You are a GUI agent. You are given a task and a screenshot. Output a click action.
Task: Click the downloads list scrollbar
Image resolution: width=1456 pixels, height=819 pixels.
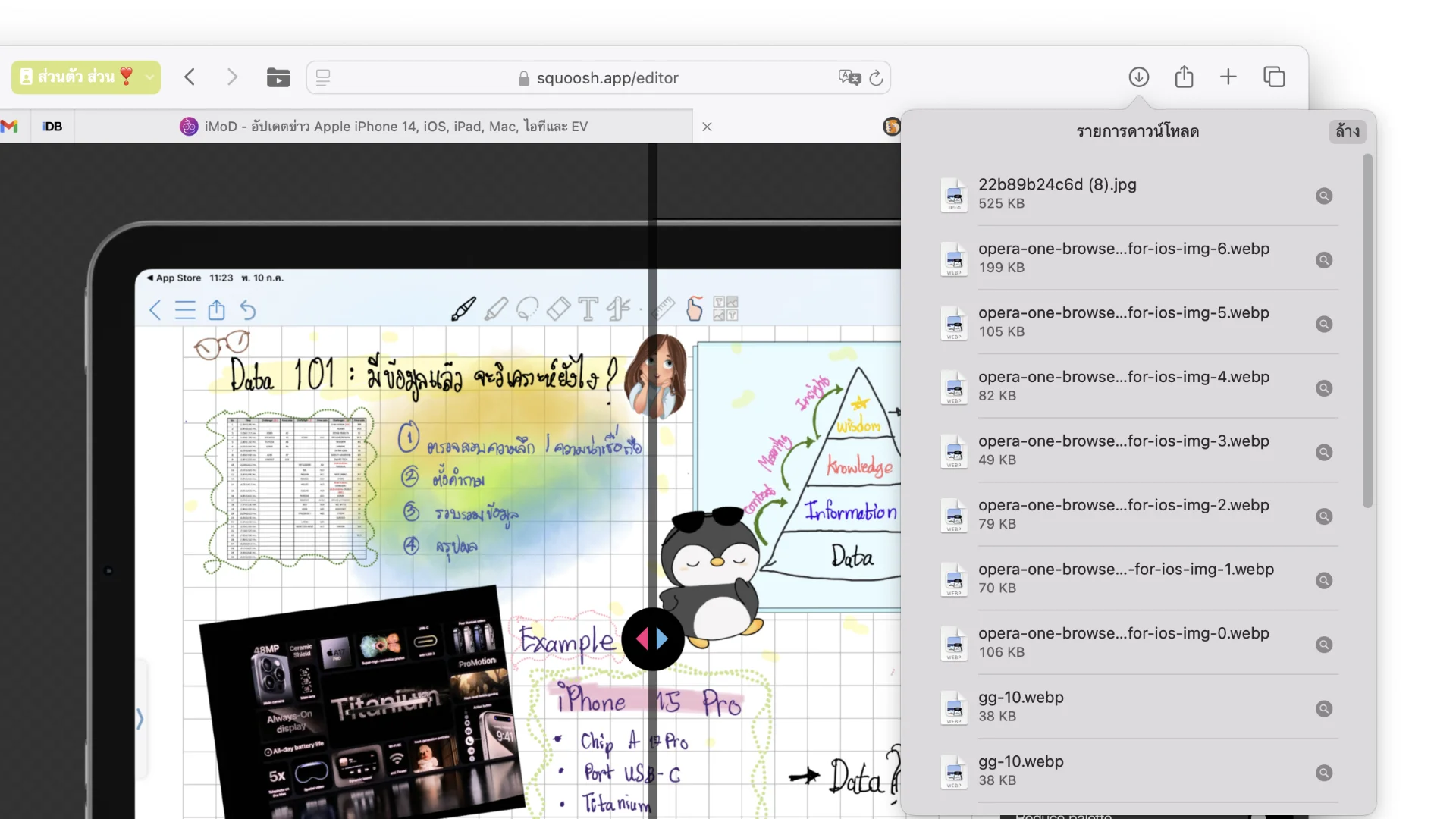point(1367,331)
